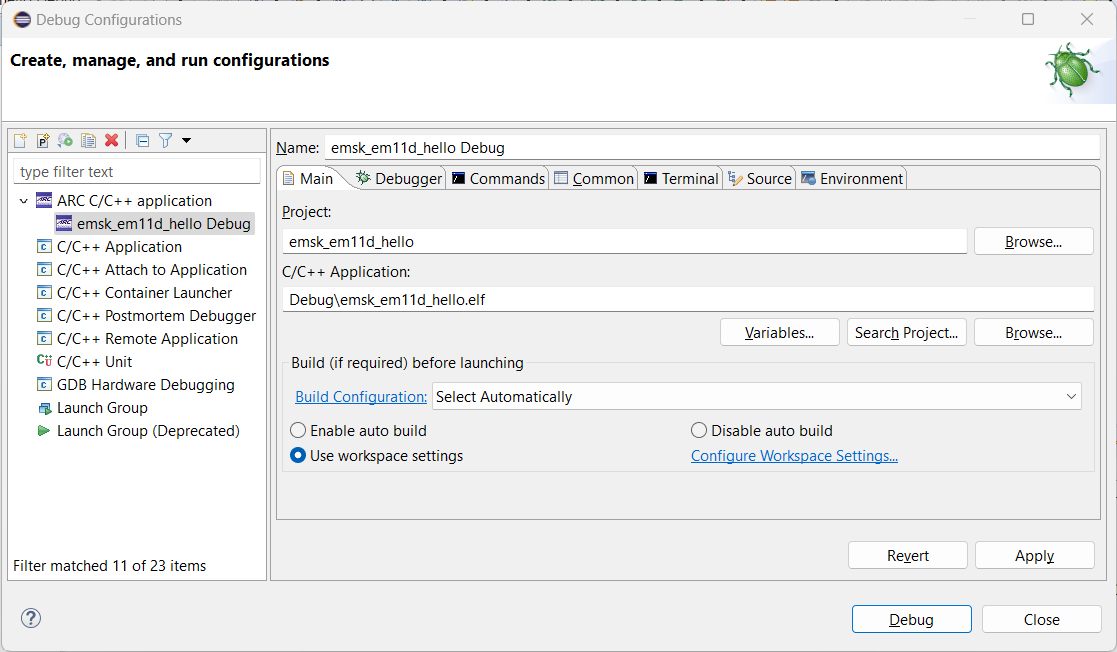Click the Debug button
The width and height of the screenshot is (1117, 652).
click(912, 619)
